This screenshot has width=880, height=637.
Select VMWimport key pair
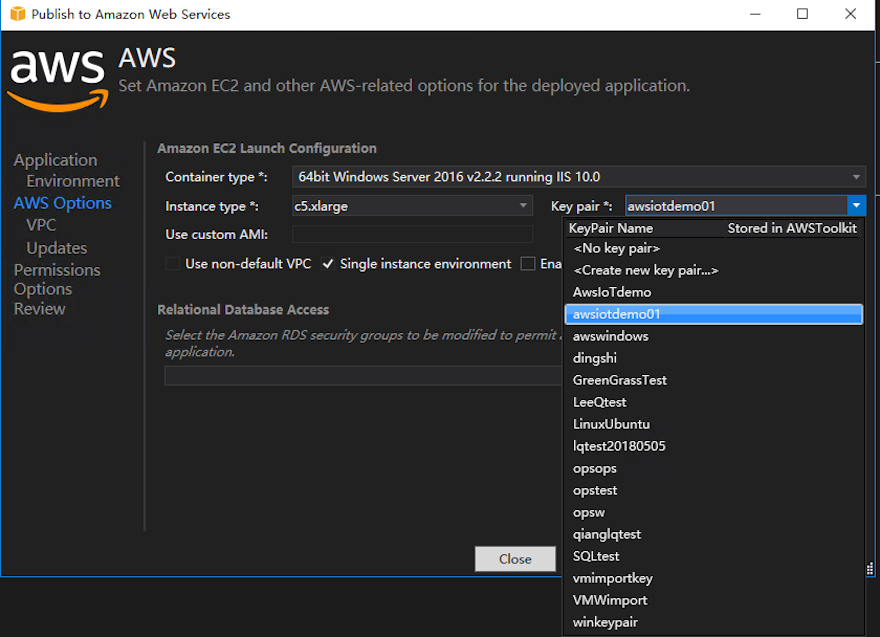coord(714,600)
